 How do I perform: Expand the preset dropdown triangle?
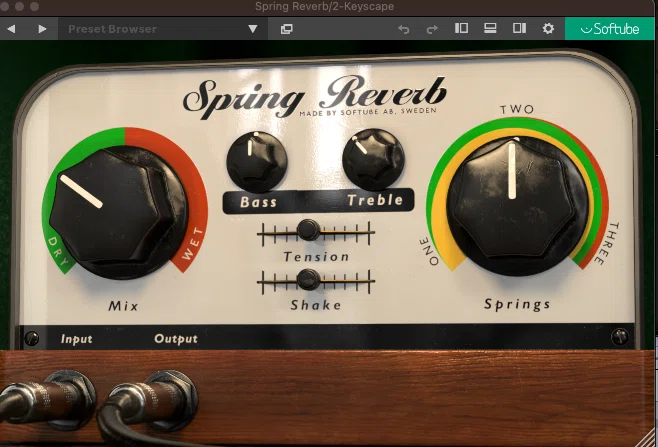pos(253,29)
